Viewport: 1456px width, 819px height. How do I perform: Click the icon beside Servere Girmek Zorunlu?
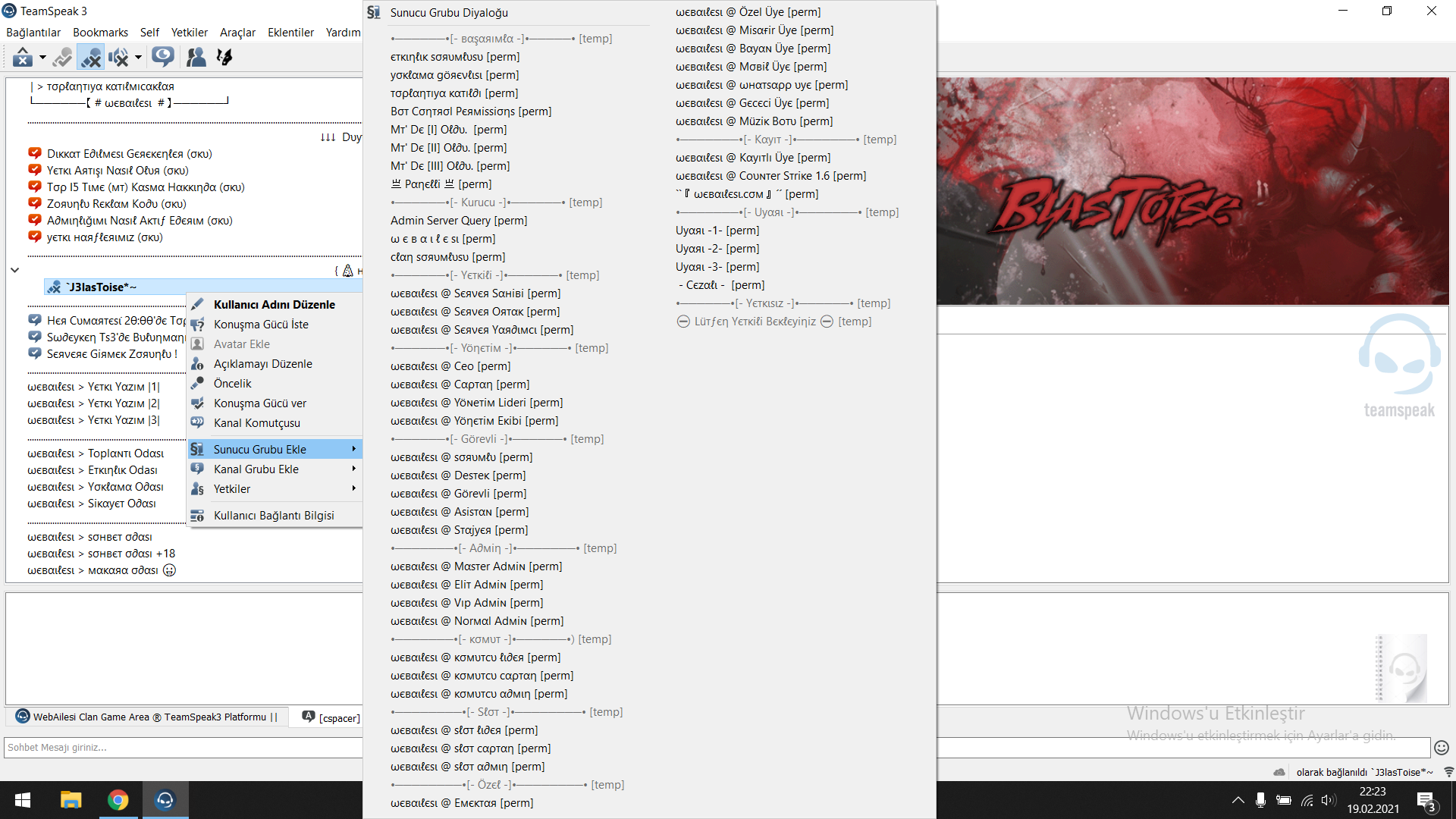click(x=35, y=353)
